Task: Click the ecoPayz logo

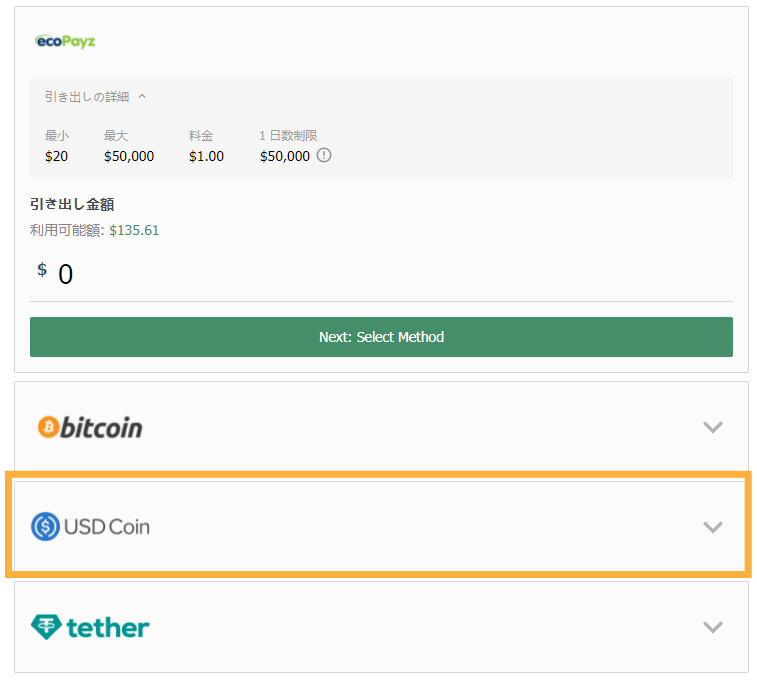Action: pyautogui.click(x=65, y=42)
